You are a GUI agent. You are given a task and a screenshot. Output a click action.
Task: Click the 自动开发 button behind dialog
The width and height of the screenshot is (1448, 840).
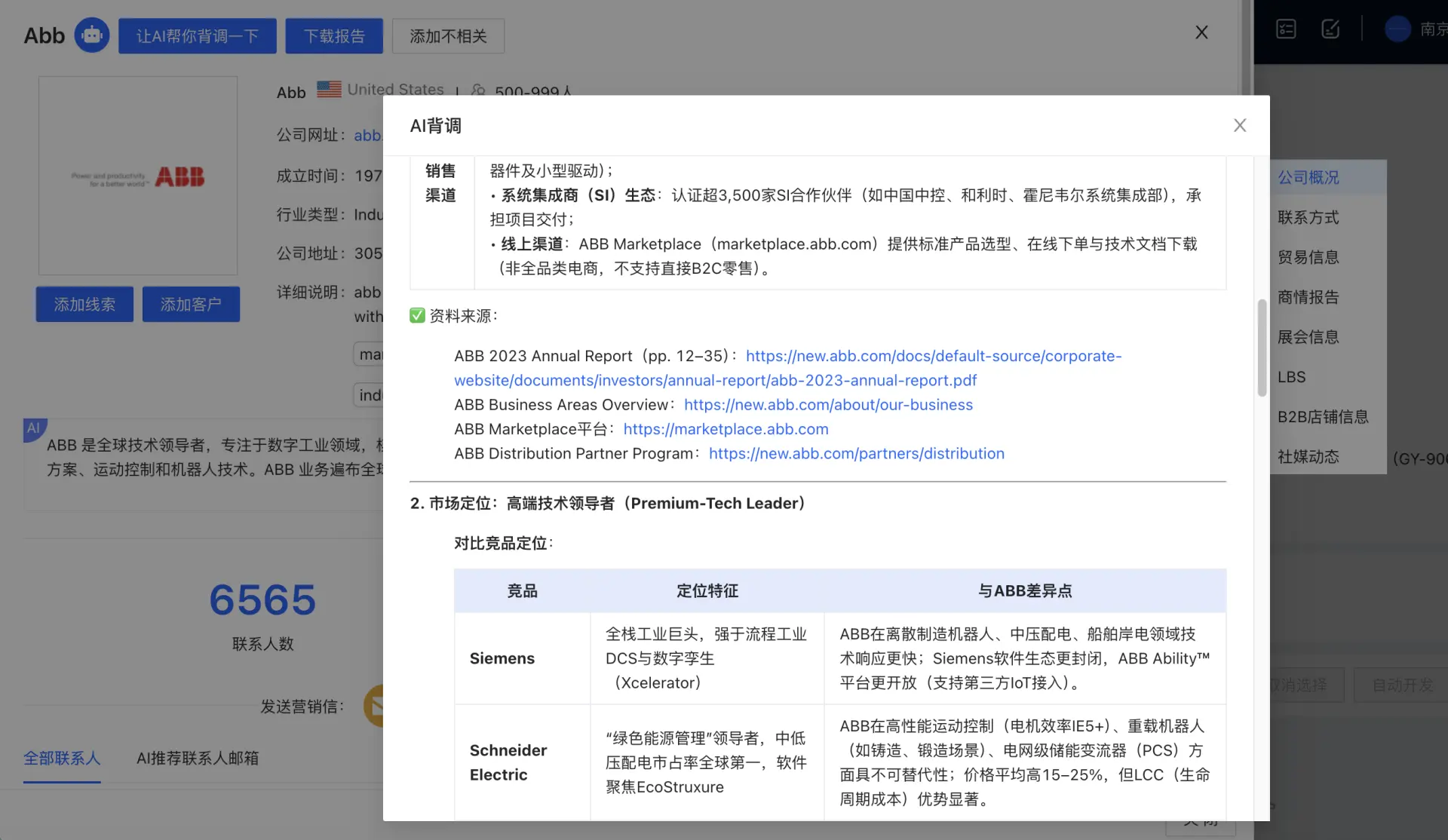(1401, 685)
